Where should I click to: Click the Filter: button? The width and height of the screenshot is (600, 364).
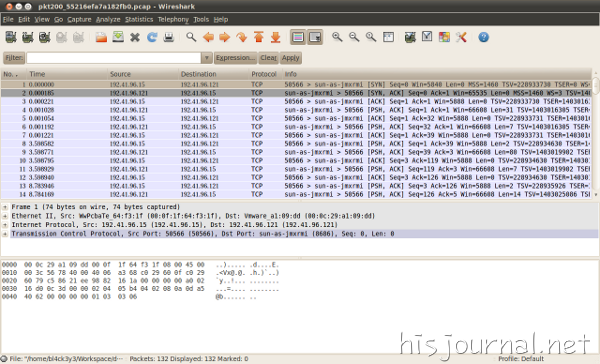tap(14, 58)
